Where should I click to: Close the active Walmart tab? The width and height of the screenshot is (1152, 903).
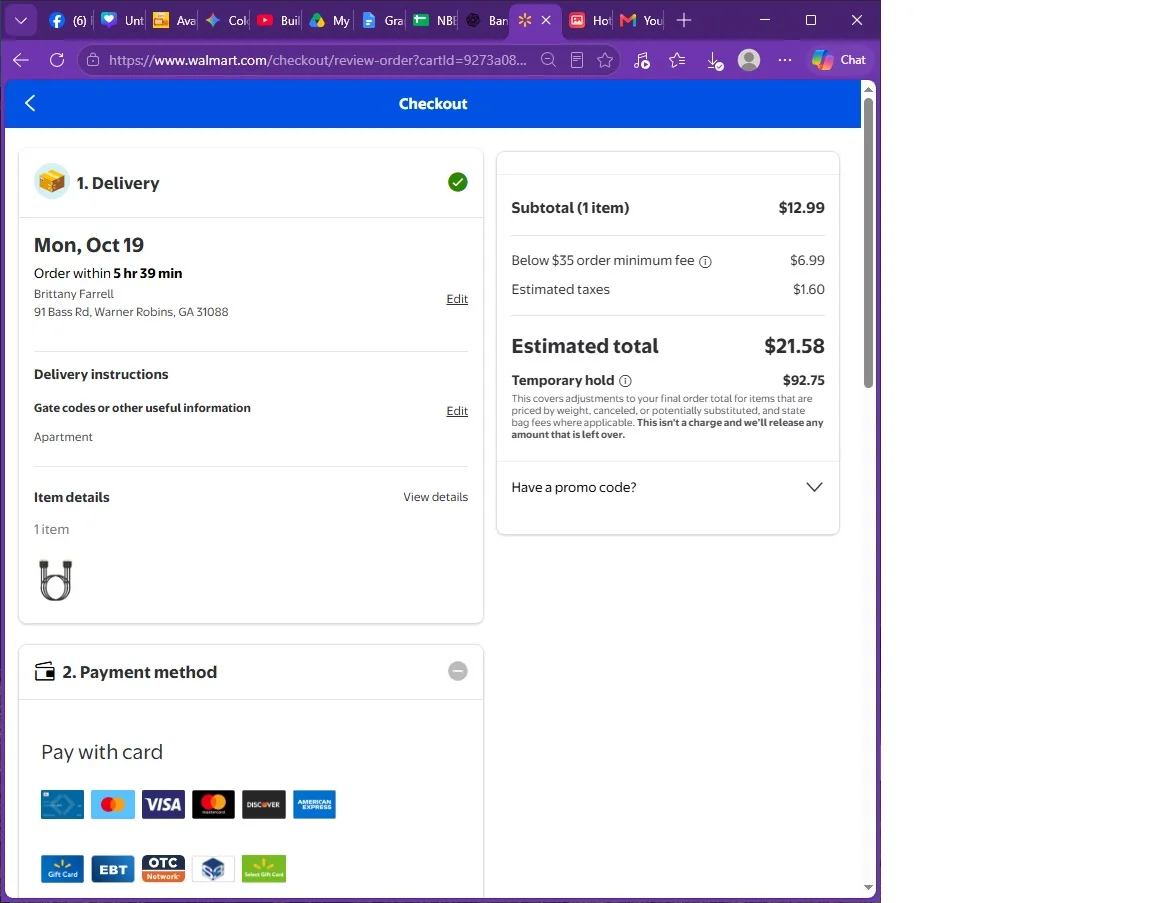pyautogui.click(x=546, y=21)
